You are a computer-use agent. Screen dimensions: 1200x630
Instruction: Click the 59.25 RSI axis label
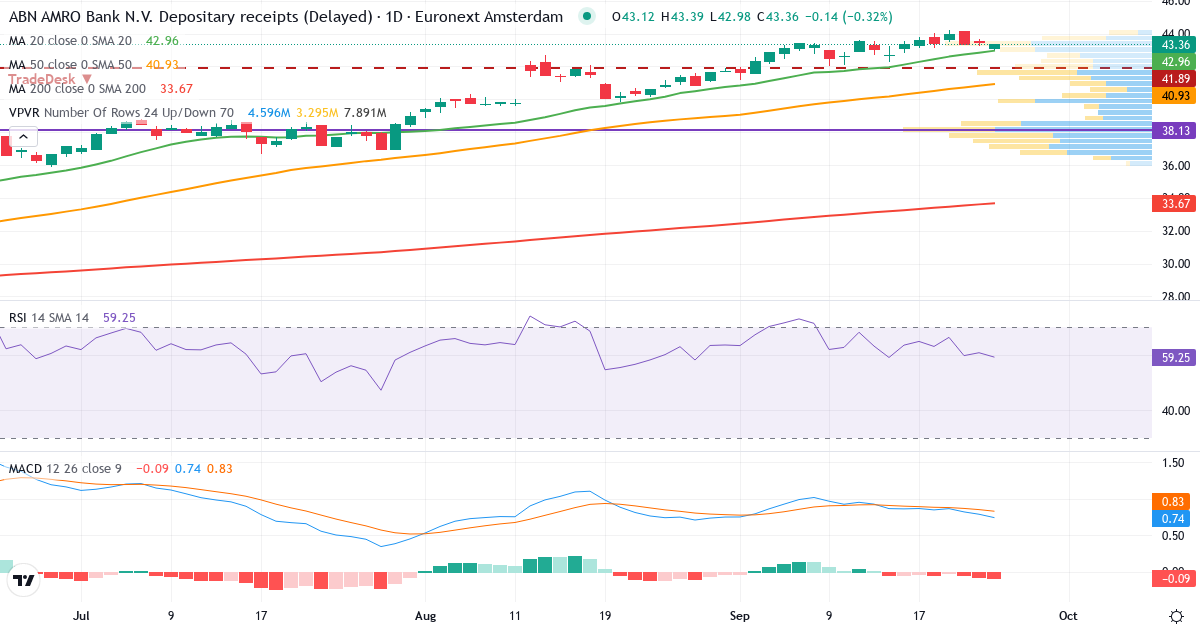[x=1175, y=357]
